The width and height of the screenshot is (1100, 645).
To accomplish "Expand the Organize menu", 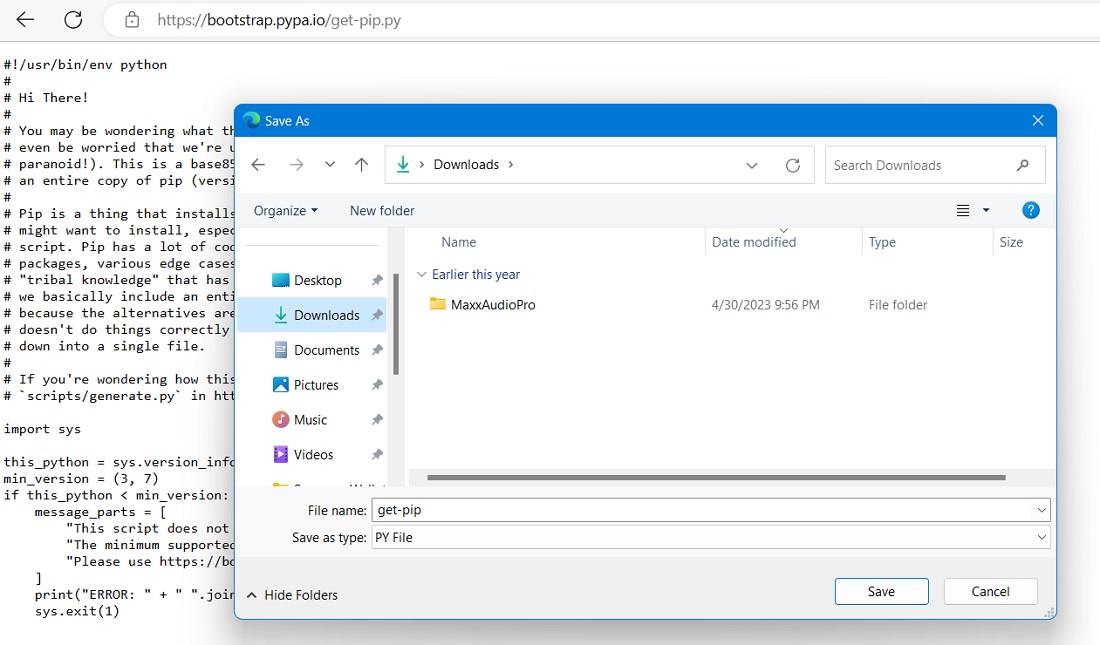I will (285, 210).
